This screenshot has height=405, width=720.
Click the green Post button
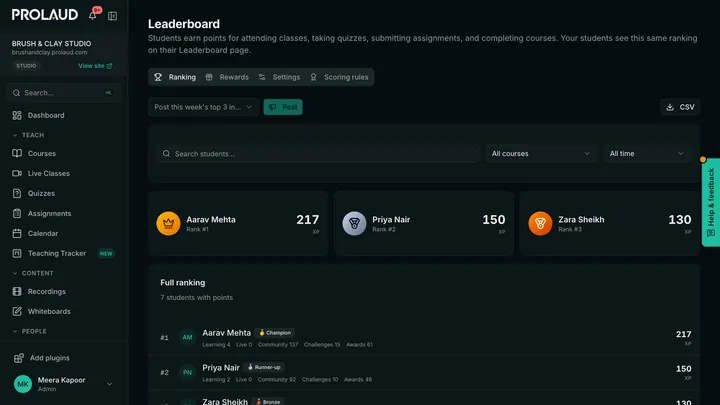pos(283,107)
